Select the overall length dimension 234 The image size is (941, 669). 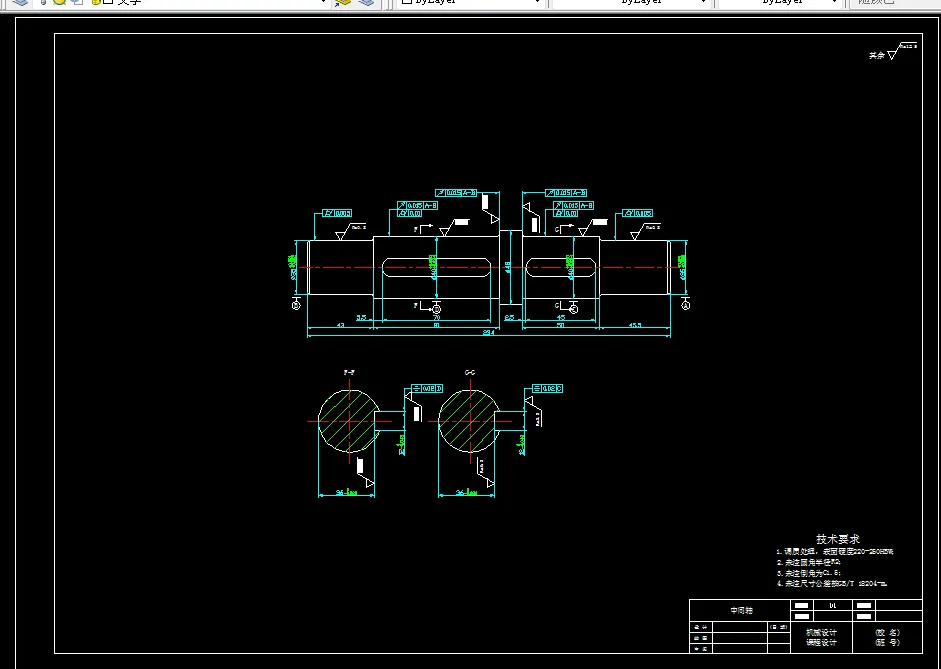click(489, 332)
